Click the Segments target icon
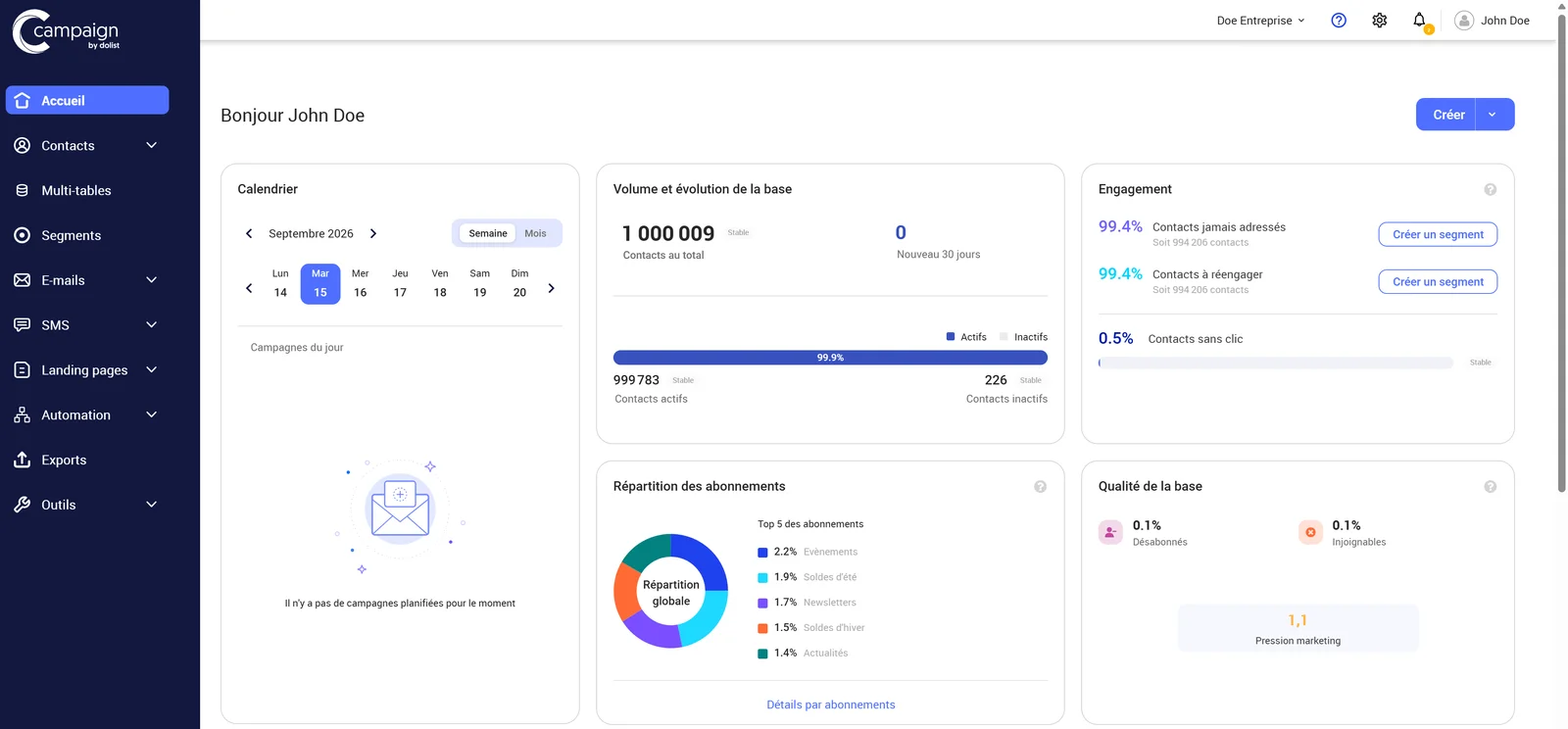 point(23,235)
